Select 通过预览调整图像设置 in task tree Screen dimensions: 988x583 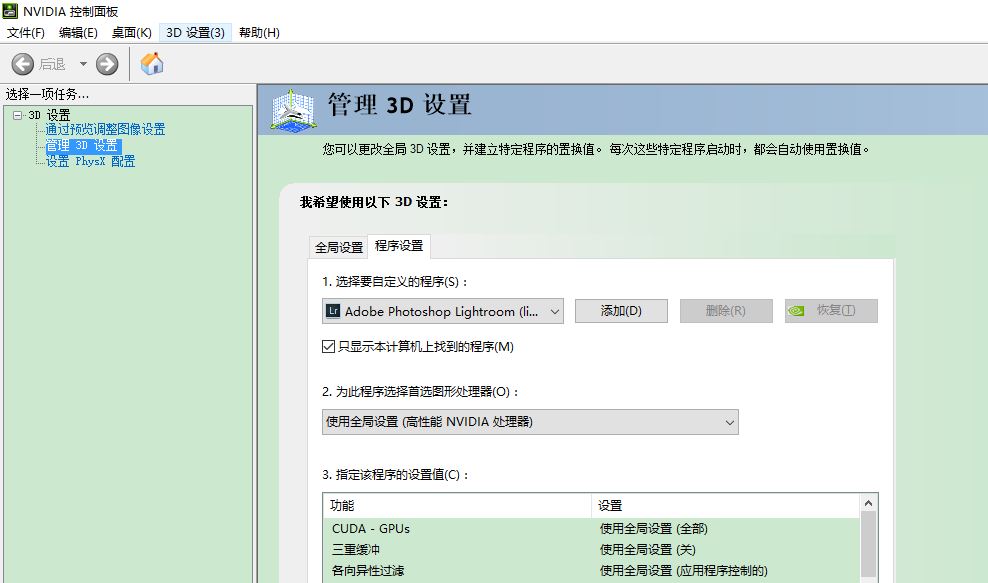105,129
